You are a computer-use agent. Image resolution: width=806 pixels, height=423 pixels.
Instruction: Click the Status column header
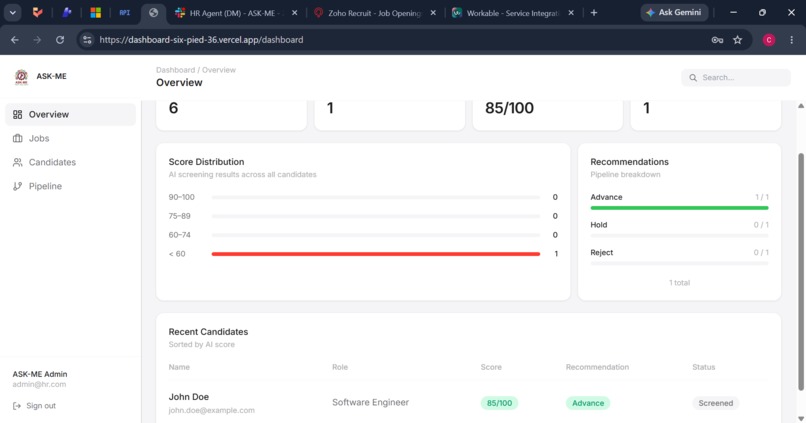704,367
